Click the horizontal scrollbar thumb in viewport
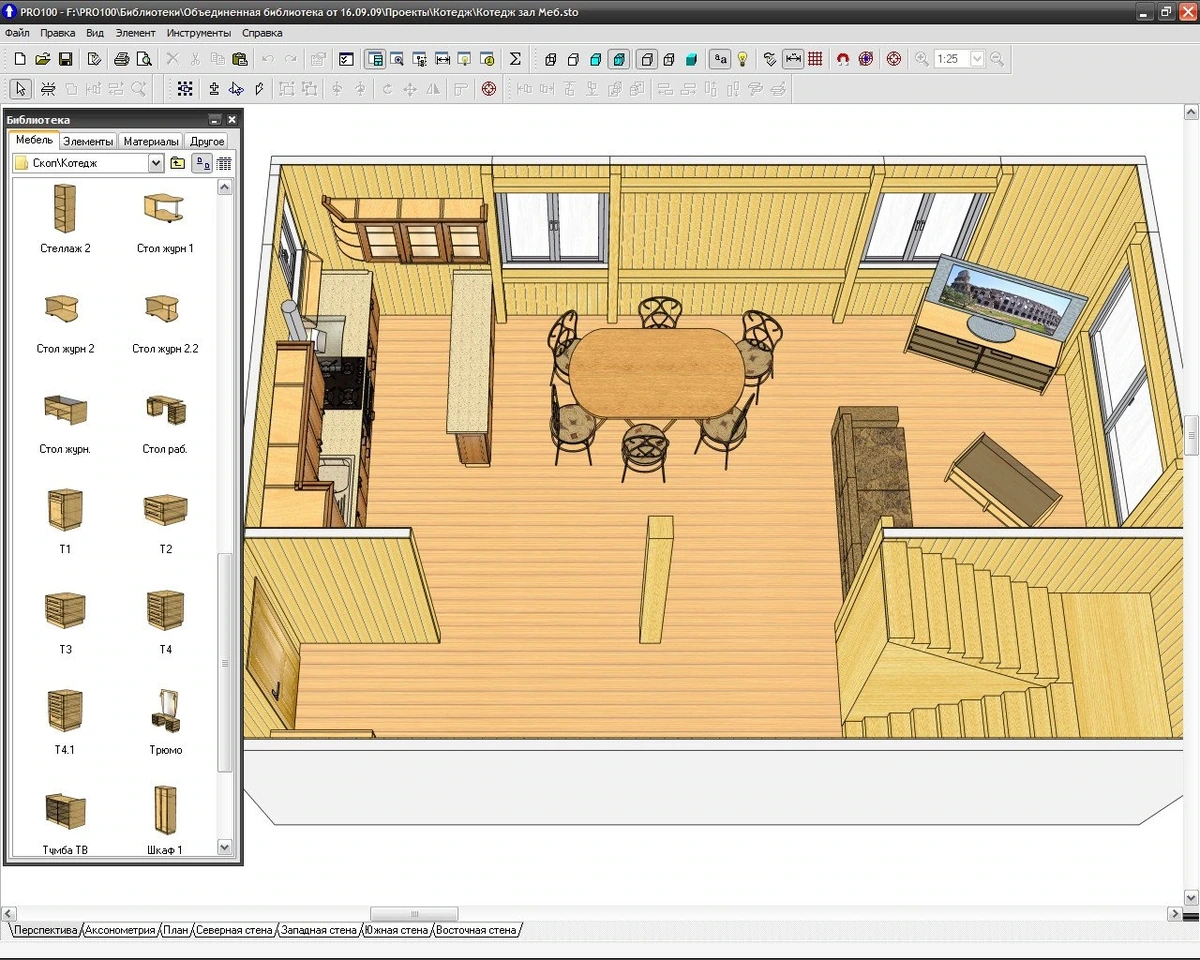Screen dimensions: 1200x960 click(414, 914)
